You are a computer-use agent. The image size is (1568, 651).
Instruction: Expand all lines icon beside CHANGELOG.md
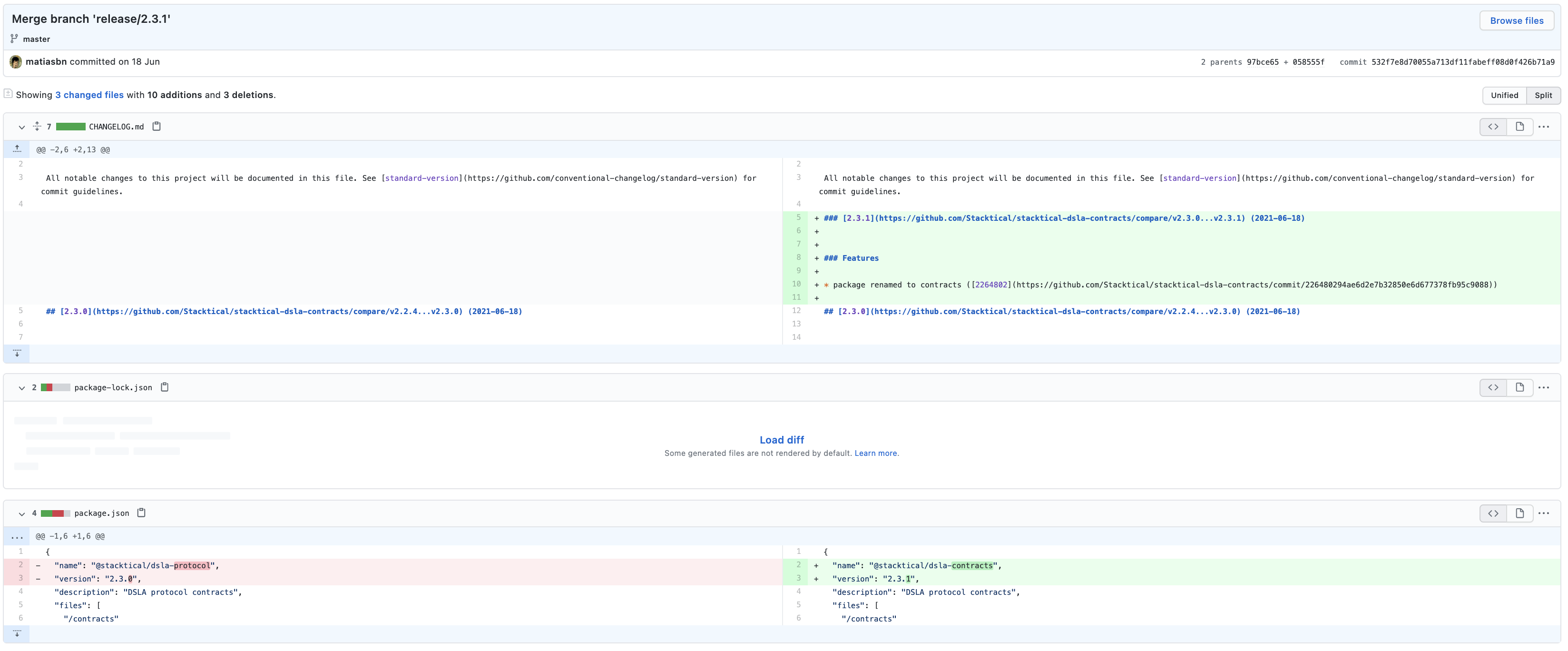click(37, 126)
